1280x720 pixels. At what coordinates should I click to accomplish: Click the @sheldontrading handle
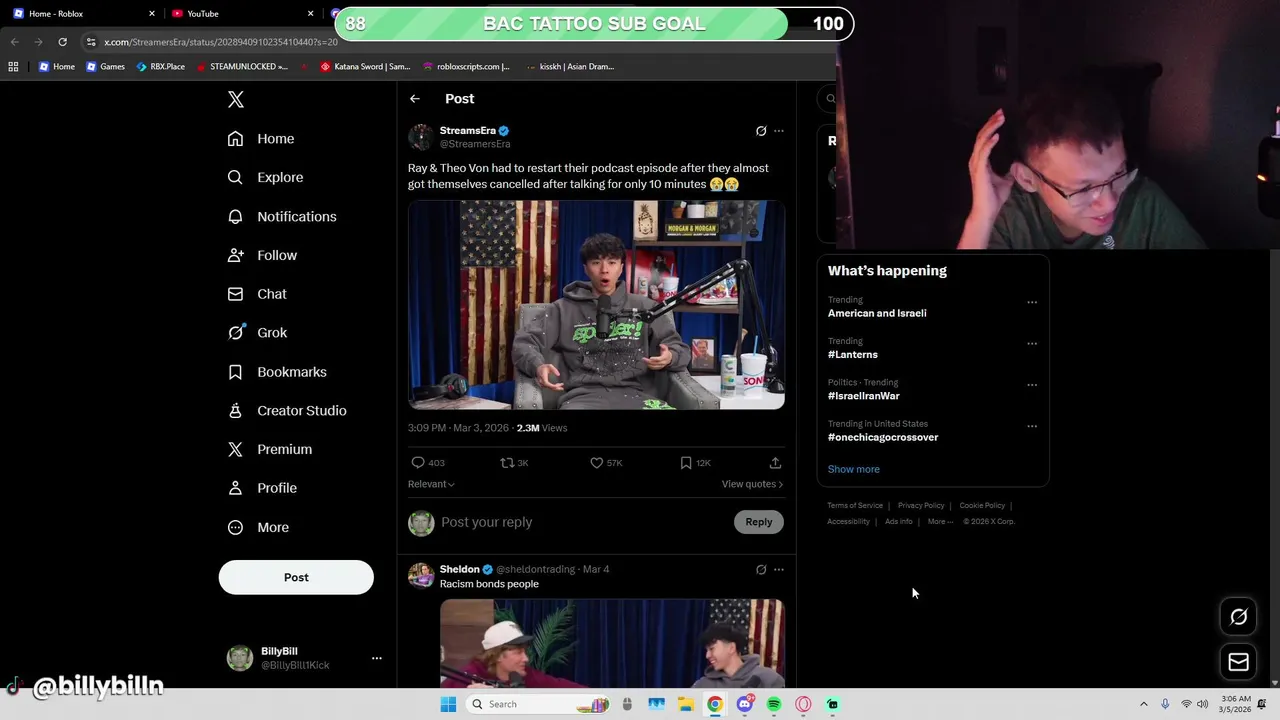coord(536,569)
